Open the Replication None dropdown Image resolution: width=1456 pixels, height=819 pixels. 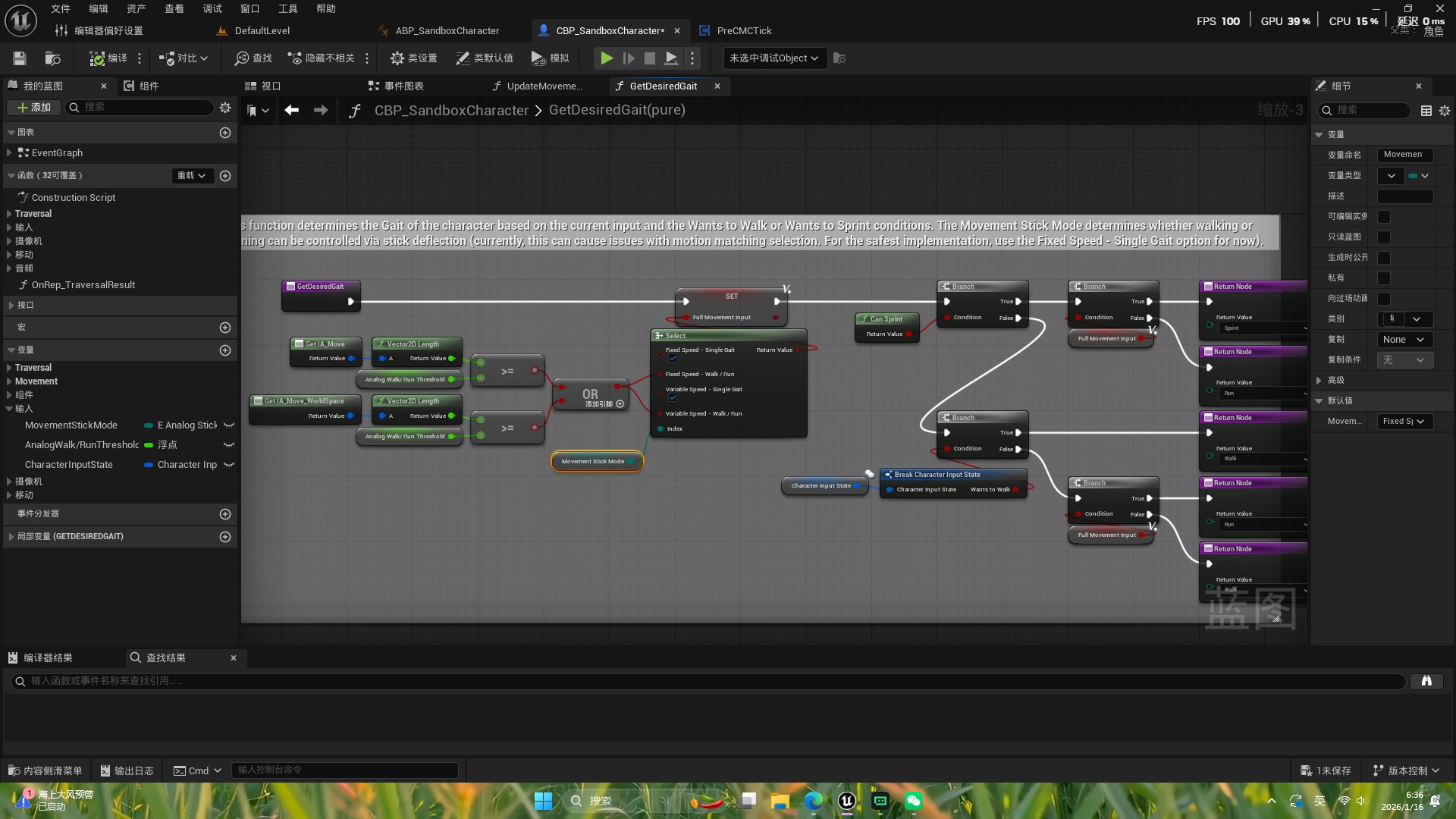pyautogui.click(x=1404, y=340)
